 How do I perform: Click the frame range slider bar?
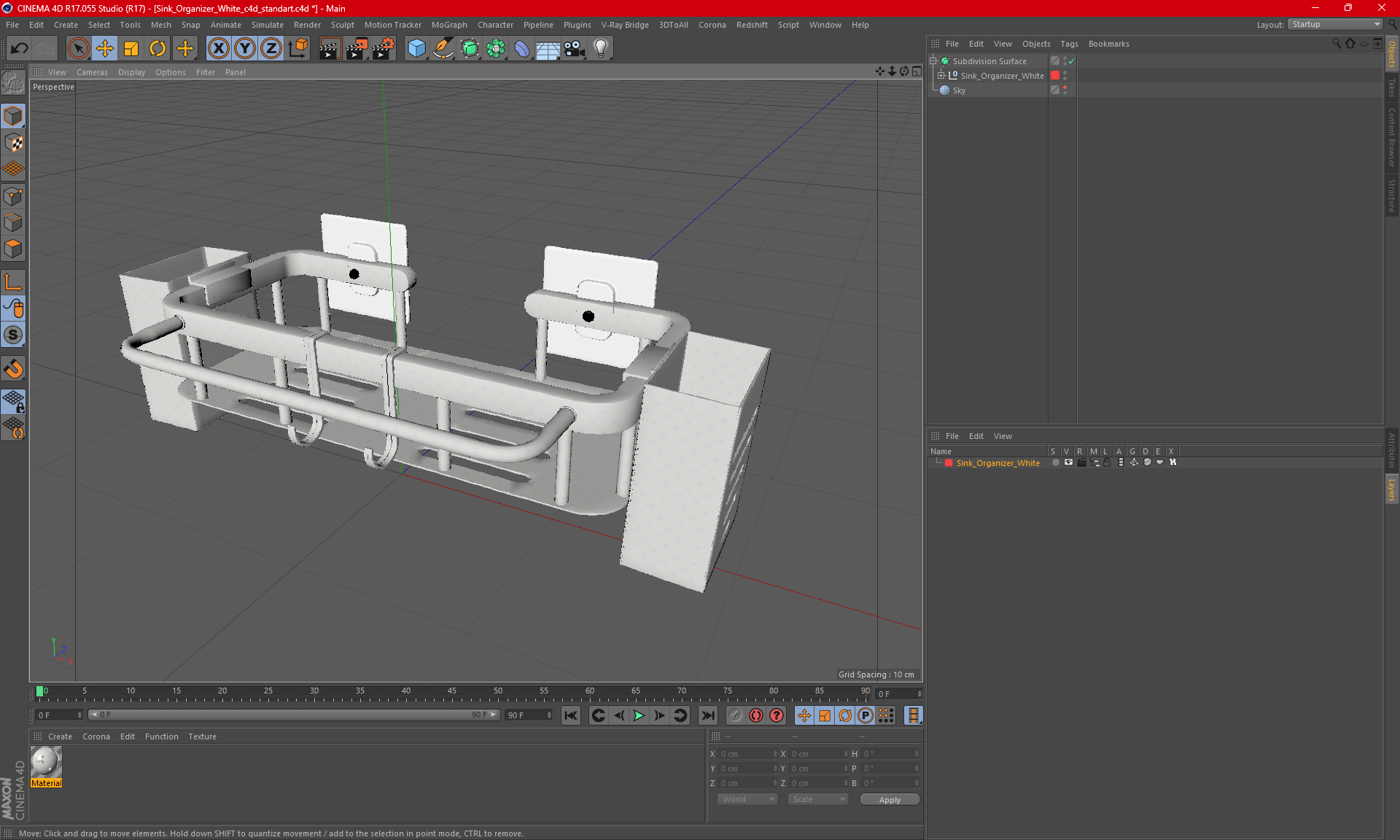click(294, 715)
